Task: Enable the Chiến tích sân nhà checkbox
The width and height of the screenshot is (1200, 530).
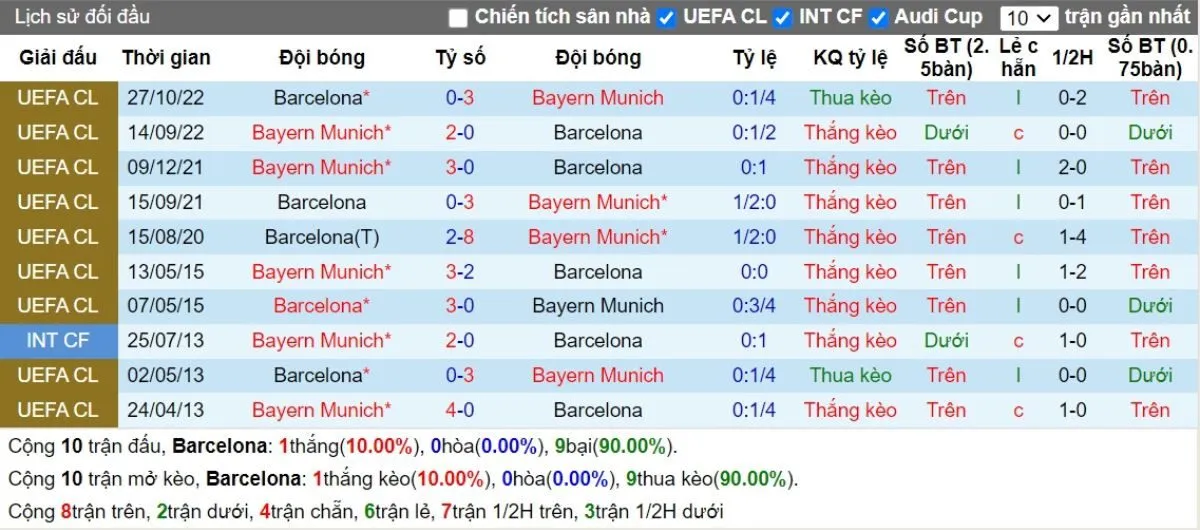Action: coord(458,18)
